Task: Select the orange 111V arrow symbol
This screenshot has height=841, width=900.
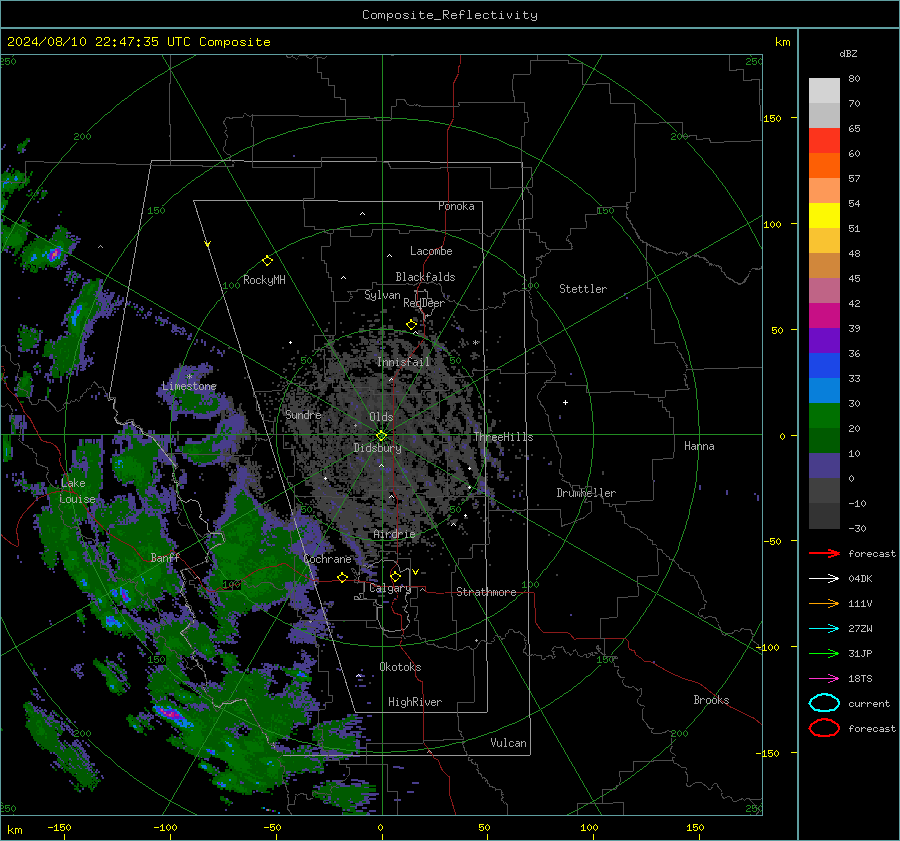Action: click(x=824, y=603)
